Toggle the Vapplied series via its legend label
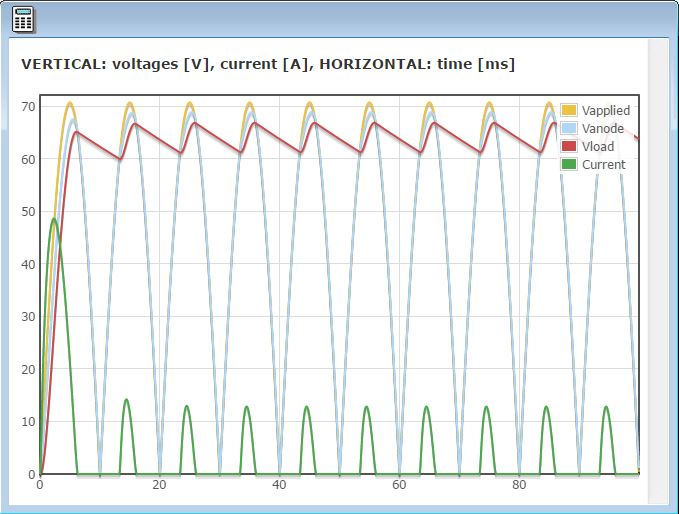 (605, 110)
